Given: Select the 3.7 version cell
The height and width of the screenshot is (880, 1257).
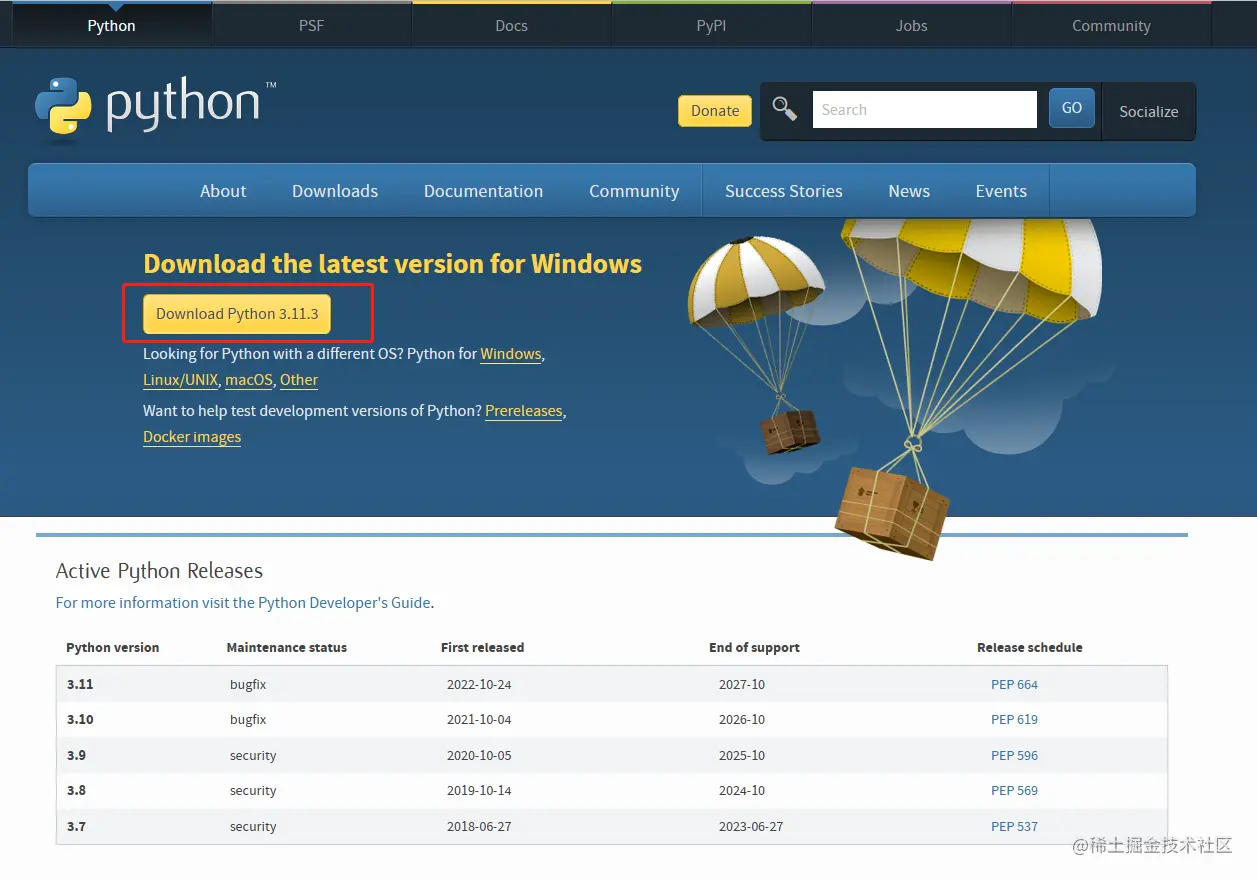Looking at the screenshot, I should coord(77,827).
